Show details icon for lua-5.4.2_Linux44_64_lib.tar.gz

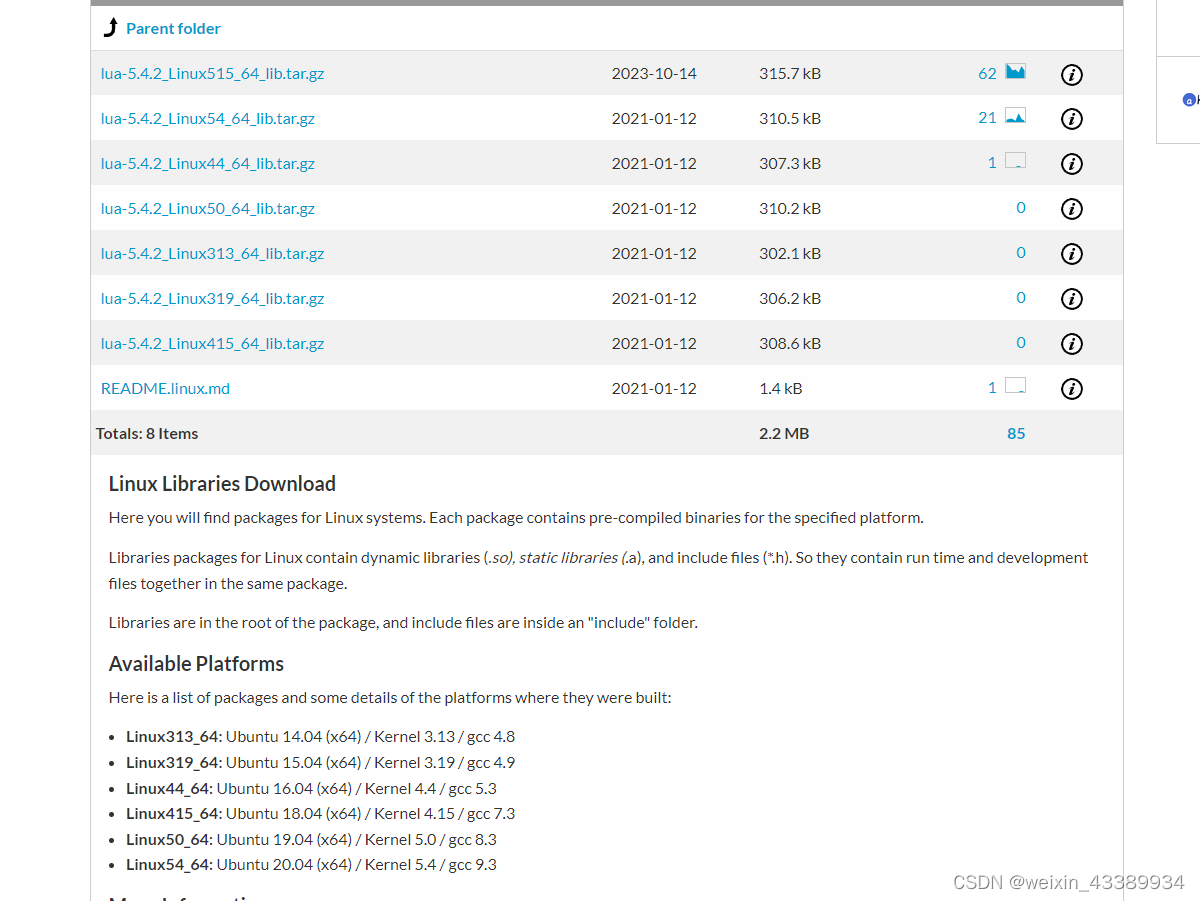tap(1071, 164)
